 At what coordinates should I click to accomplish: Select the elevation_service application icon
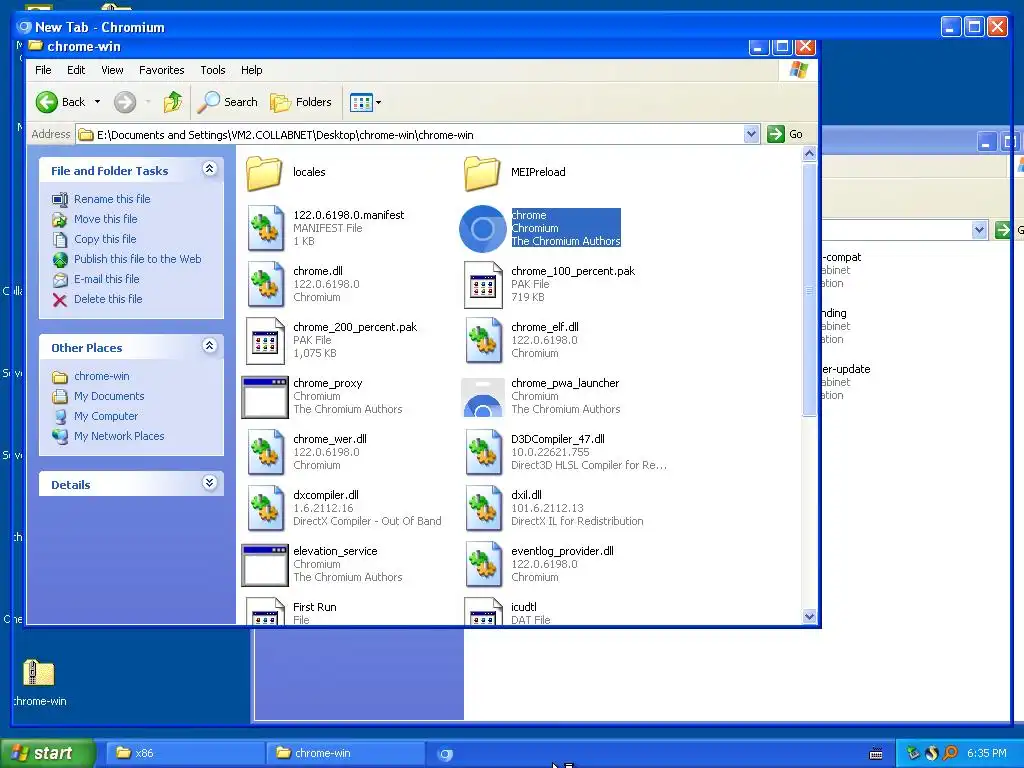264,565
